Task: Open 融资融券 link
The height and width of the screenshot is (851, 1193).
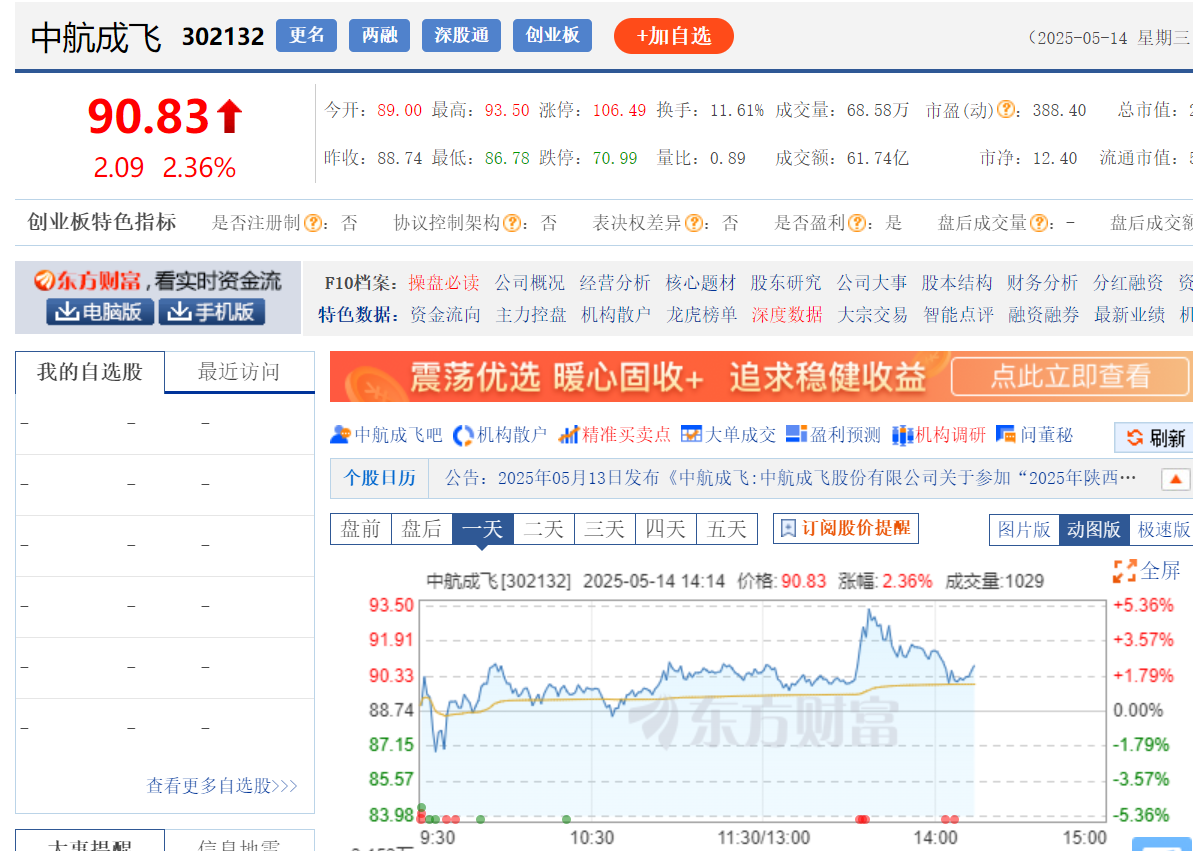Action: click(x=1044, y=314)
